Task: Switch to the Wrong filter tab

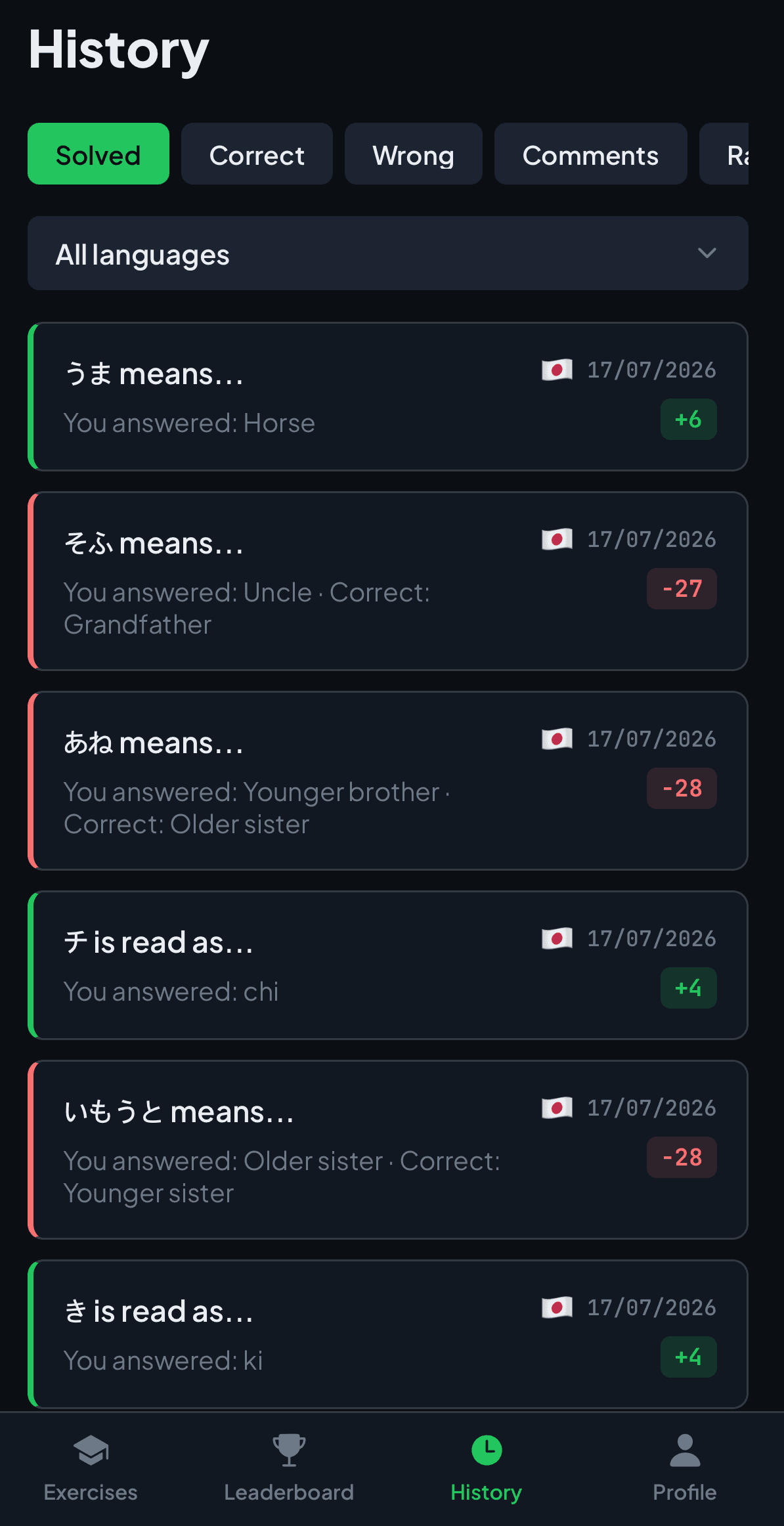Action: click(x=414, y=154)
